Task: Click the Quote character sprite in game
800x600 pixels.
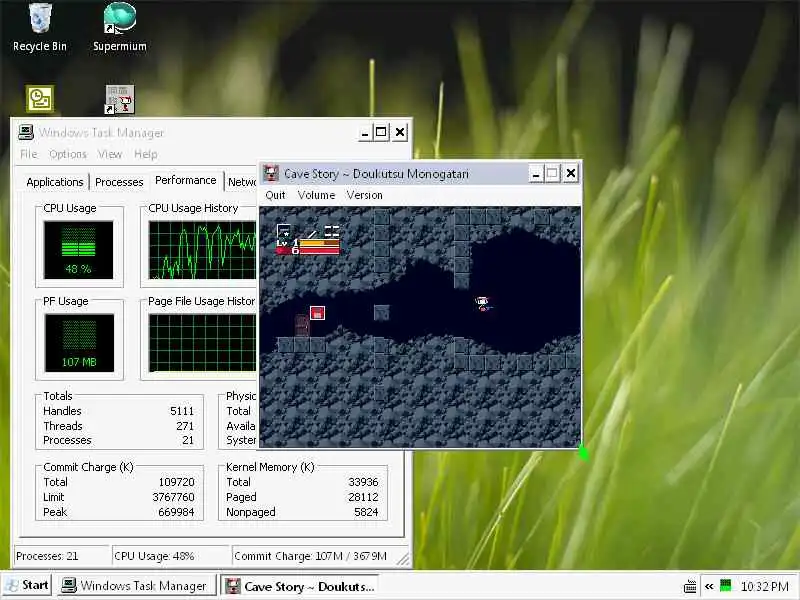Action: 482,303
